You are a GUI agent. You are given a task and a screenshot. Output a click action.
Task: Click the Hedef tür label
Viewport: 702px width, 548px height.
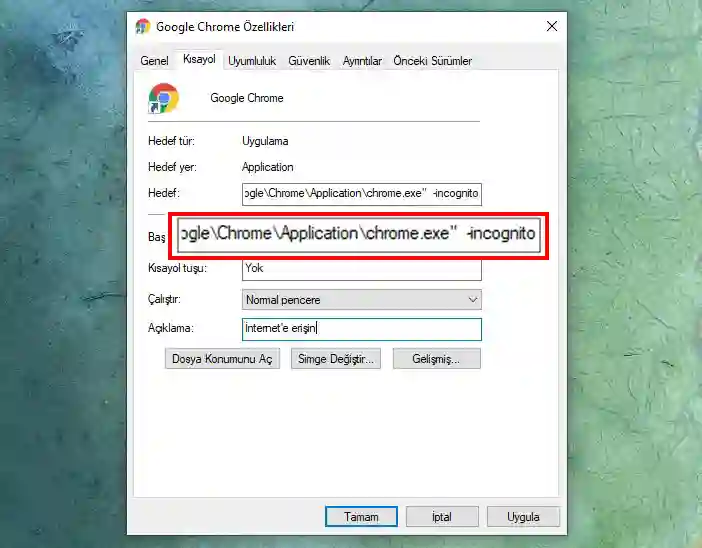[x=171, y=141]
